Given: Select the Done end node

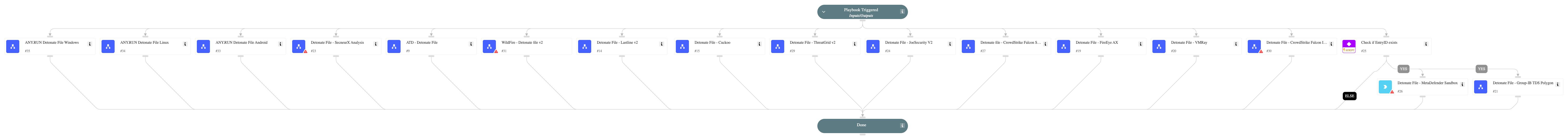Looking at the screenshot, I should click(861, 126).
